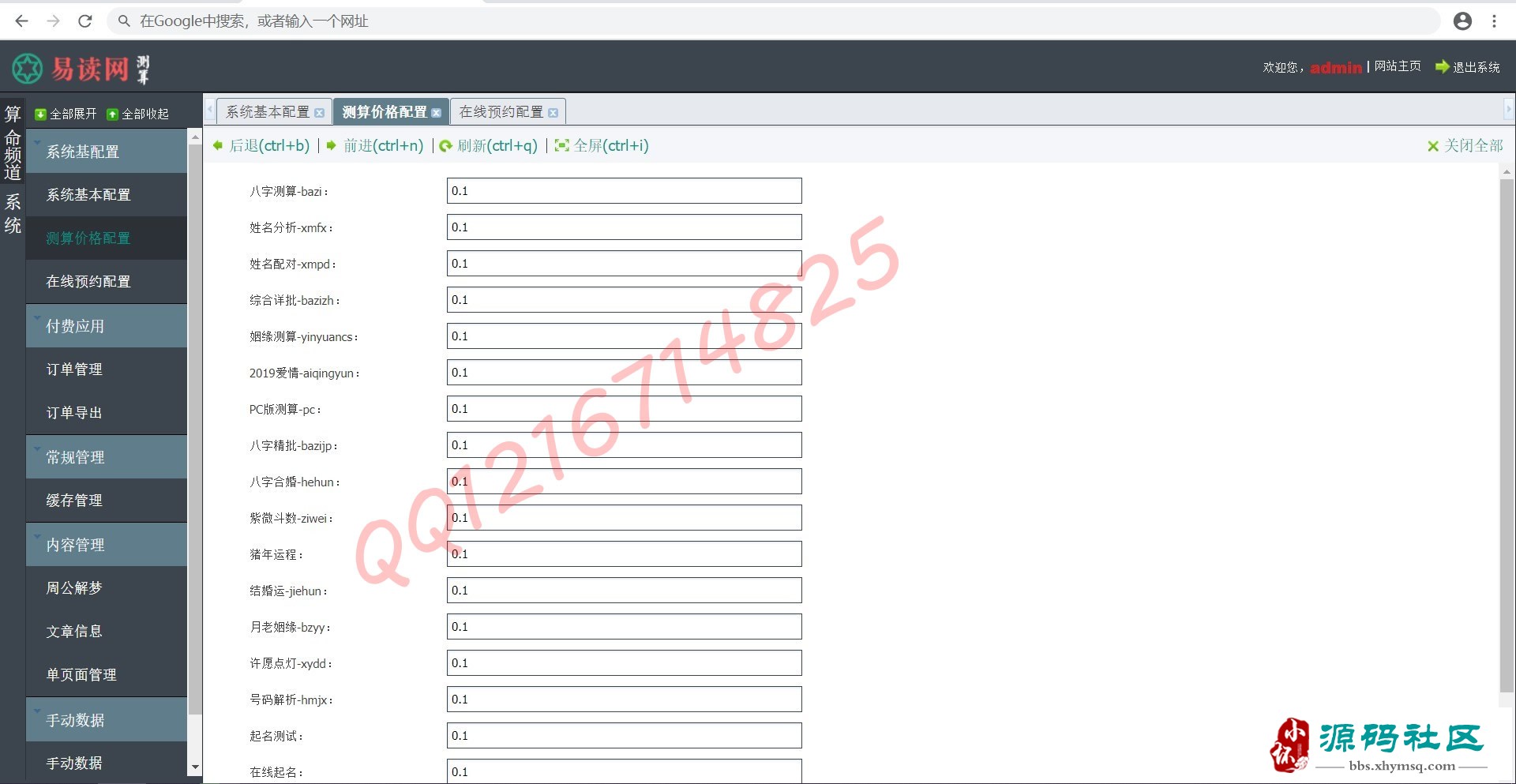Open 系统基本配置 in the sidebar

click(x=106, y=195)
